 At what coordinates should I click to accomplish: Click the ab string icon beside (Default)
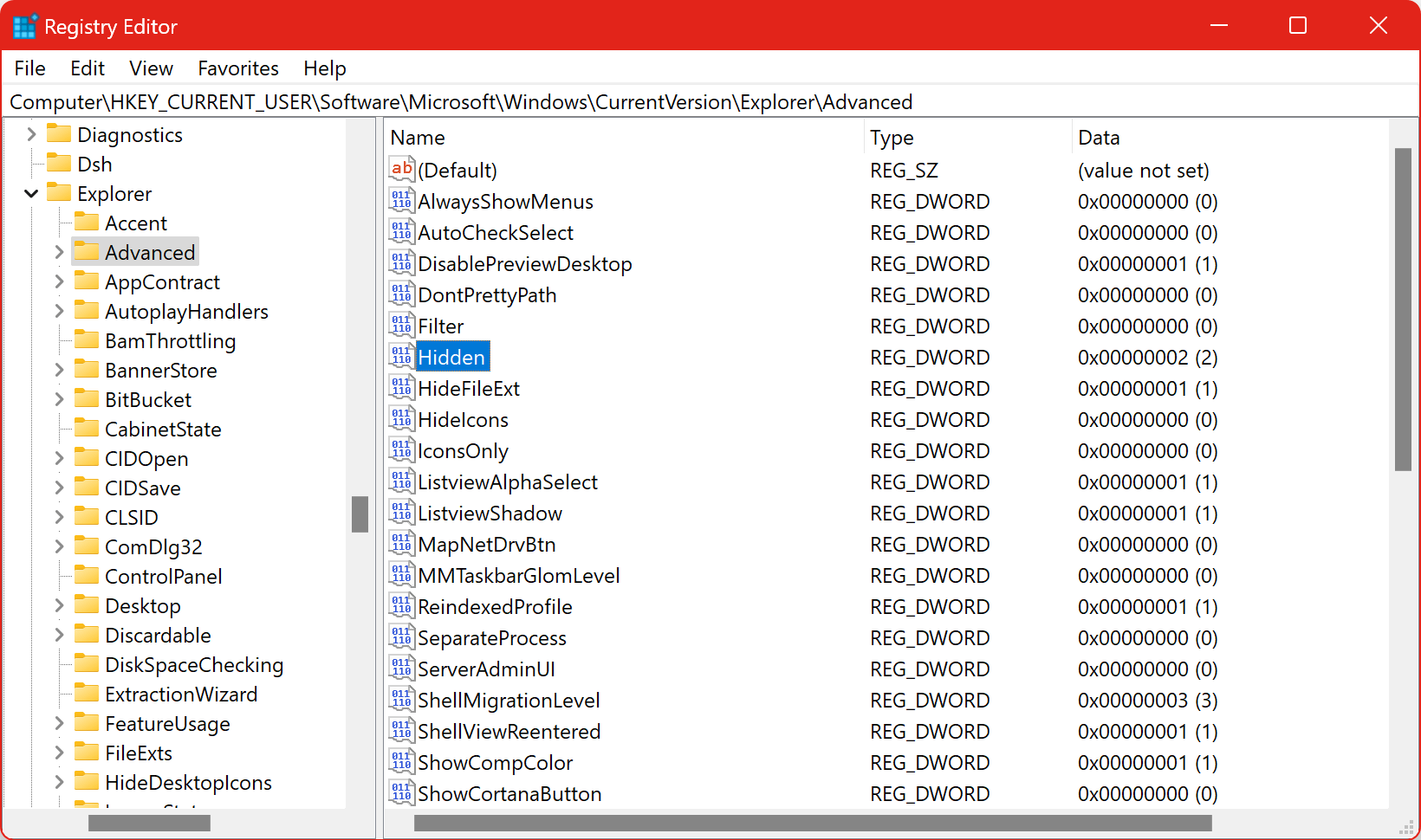click(x=401, y=170)
